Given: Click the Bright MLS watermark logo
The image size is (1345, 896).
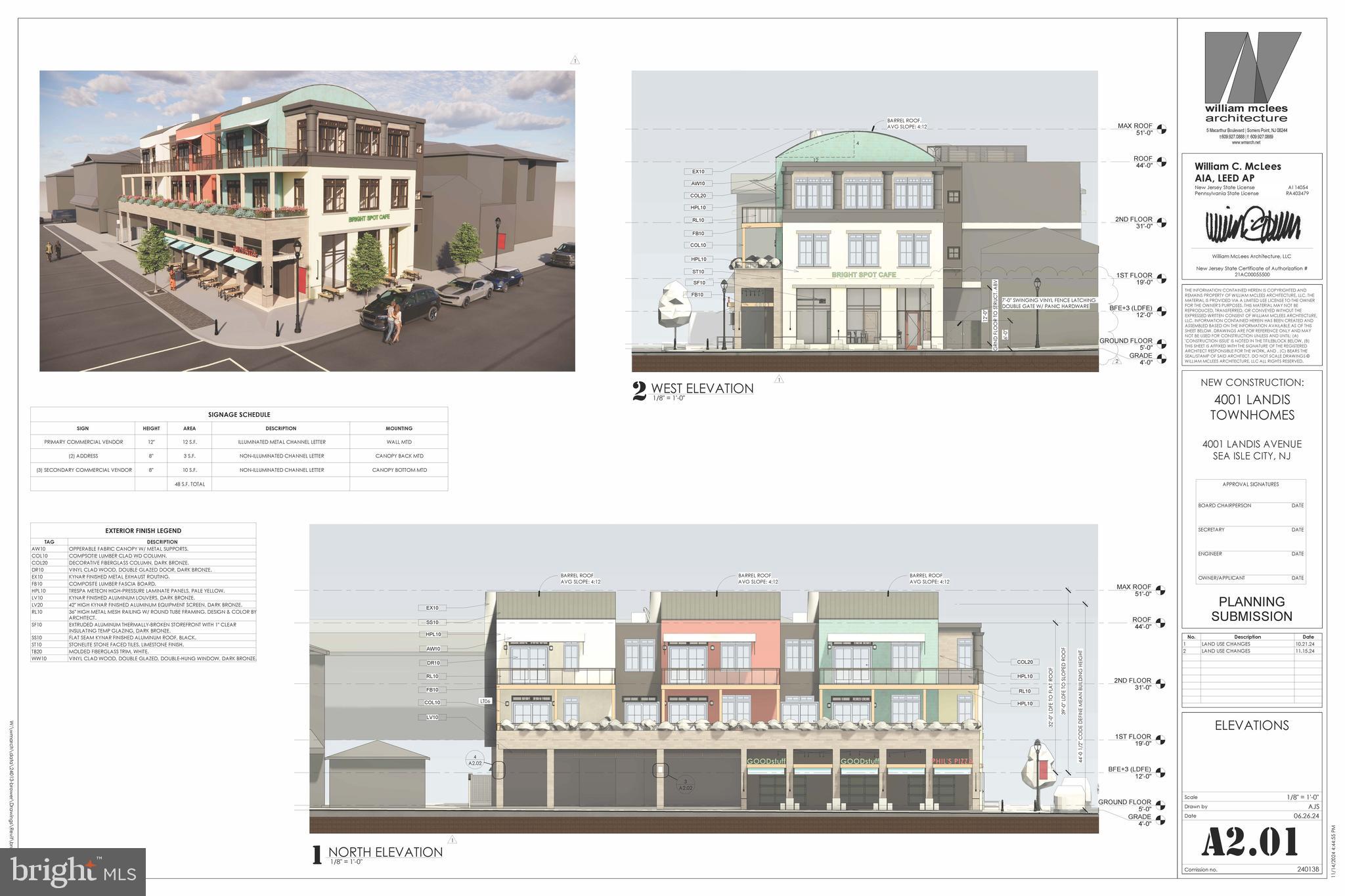Looking at the screenshot, I should (73, 872).
